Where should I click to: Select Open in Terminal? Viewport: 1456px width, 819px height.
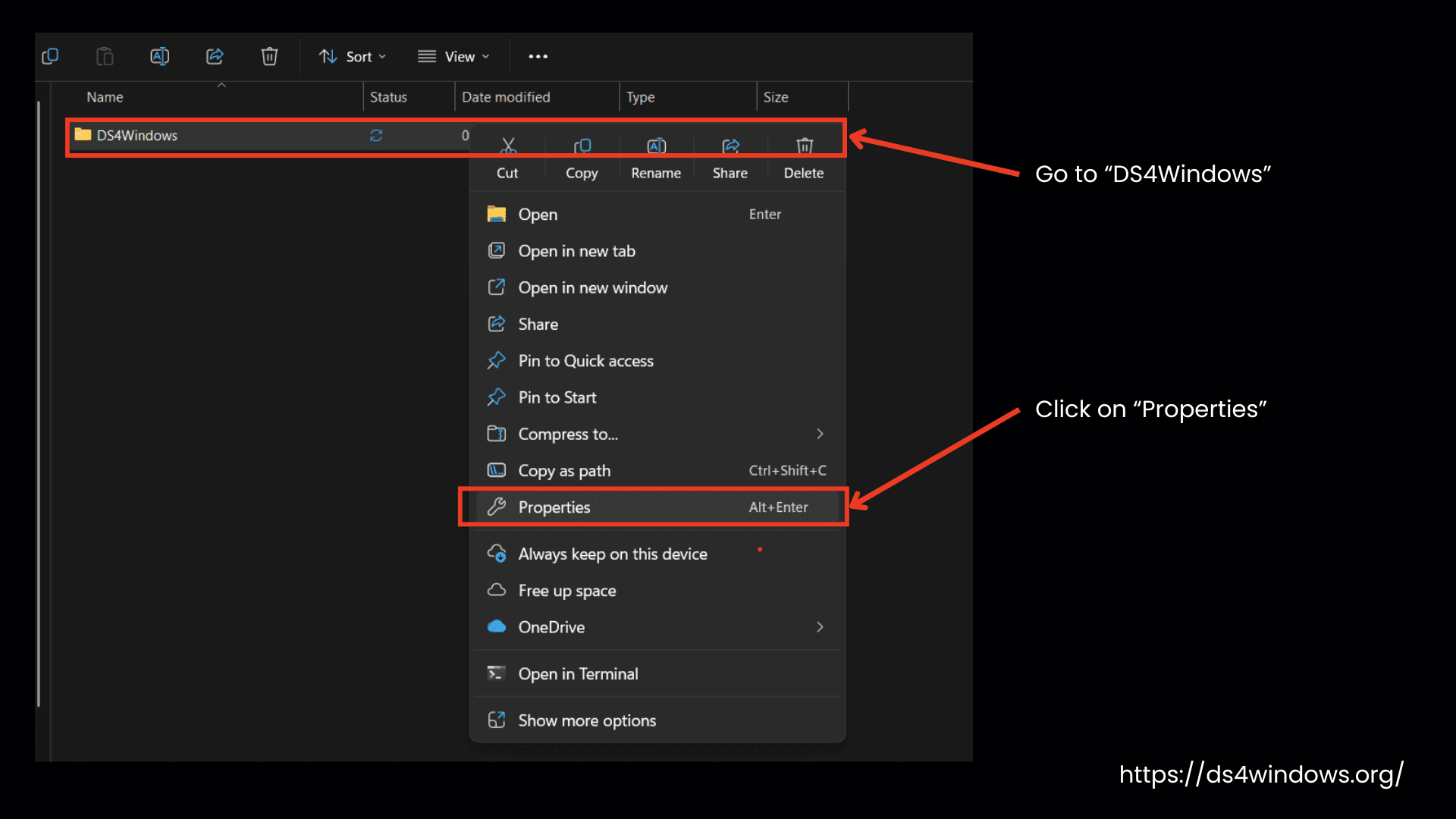point(657,674)
